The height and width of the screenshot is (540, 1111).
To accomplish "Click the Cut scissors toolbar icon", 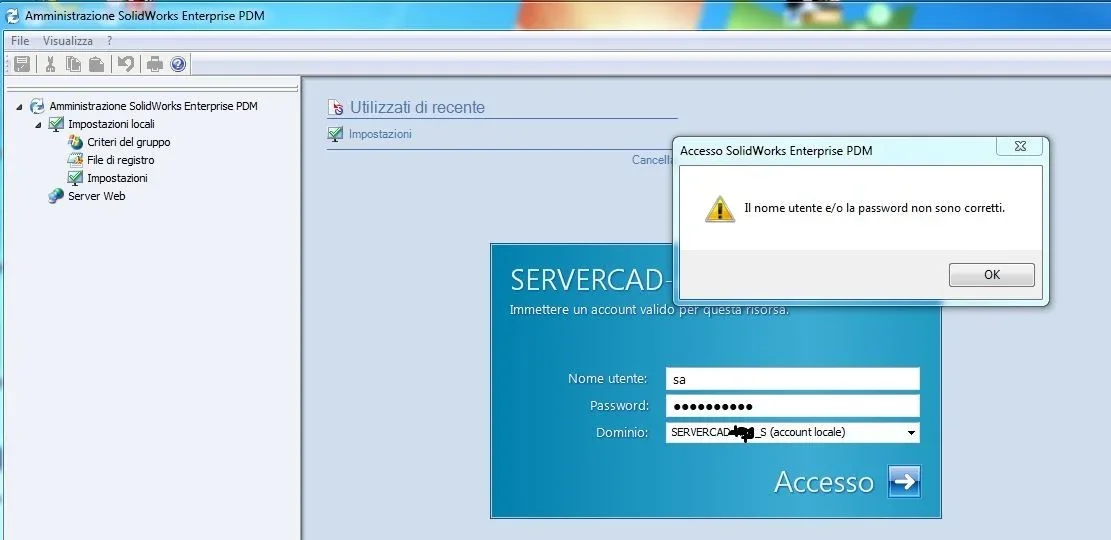I will tap(50, 64).
